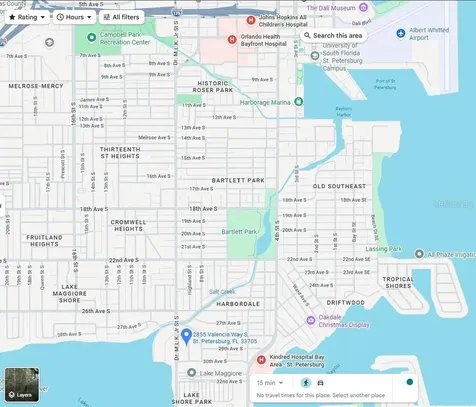Click the Melrose Ave S street label

[154, 137]
